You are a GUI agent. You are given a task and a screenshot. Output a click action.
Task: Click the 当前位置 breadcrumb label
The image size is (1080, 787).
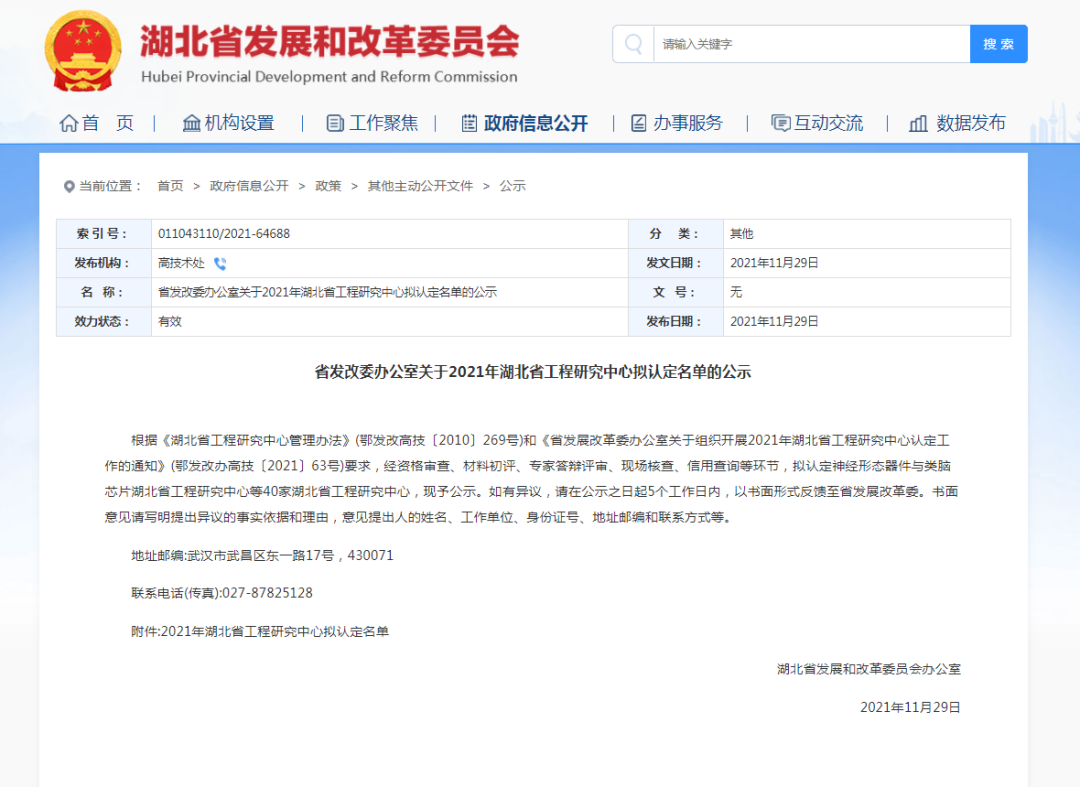pos(110,186)
